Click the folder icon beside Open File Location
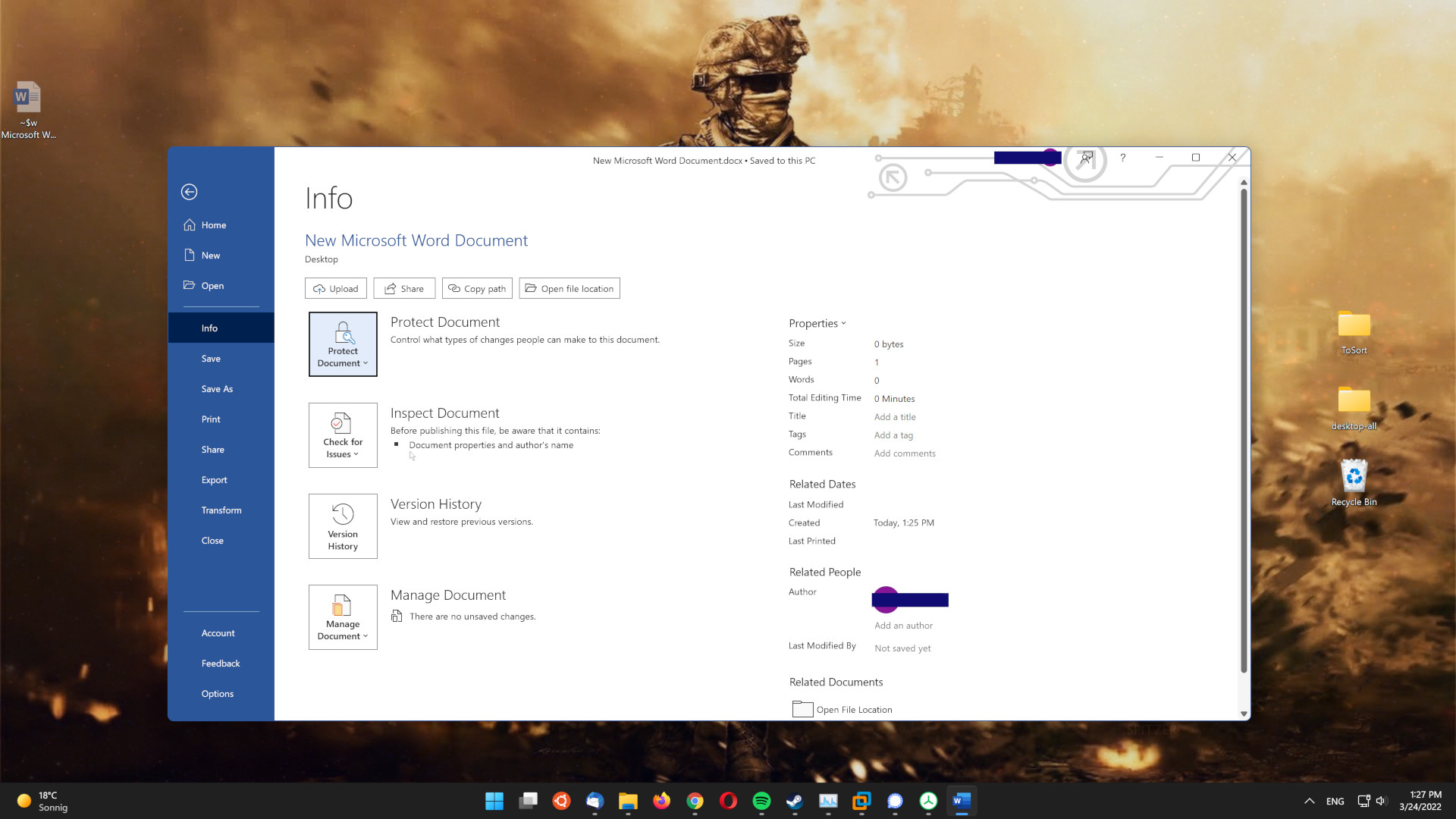Viewport: 1456px width, 819px height. pos(802,709)
